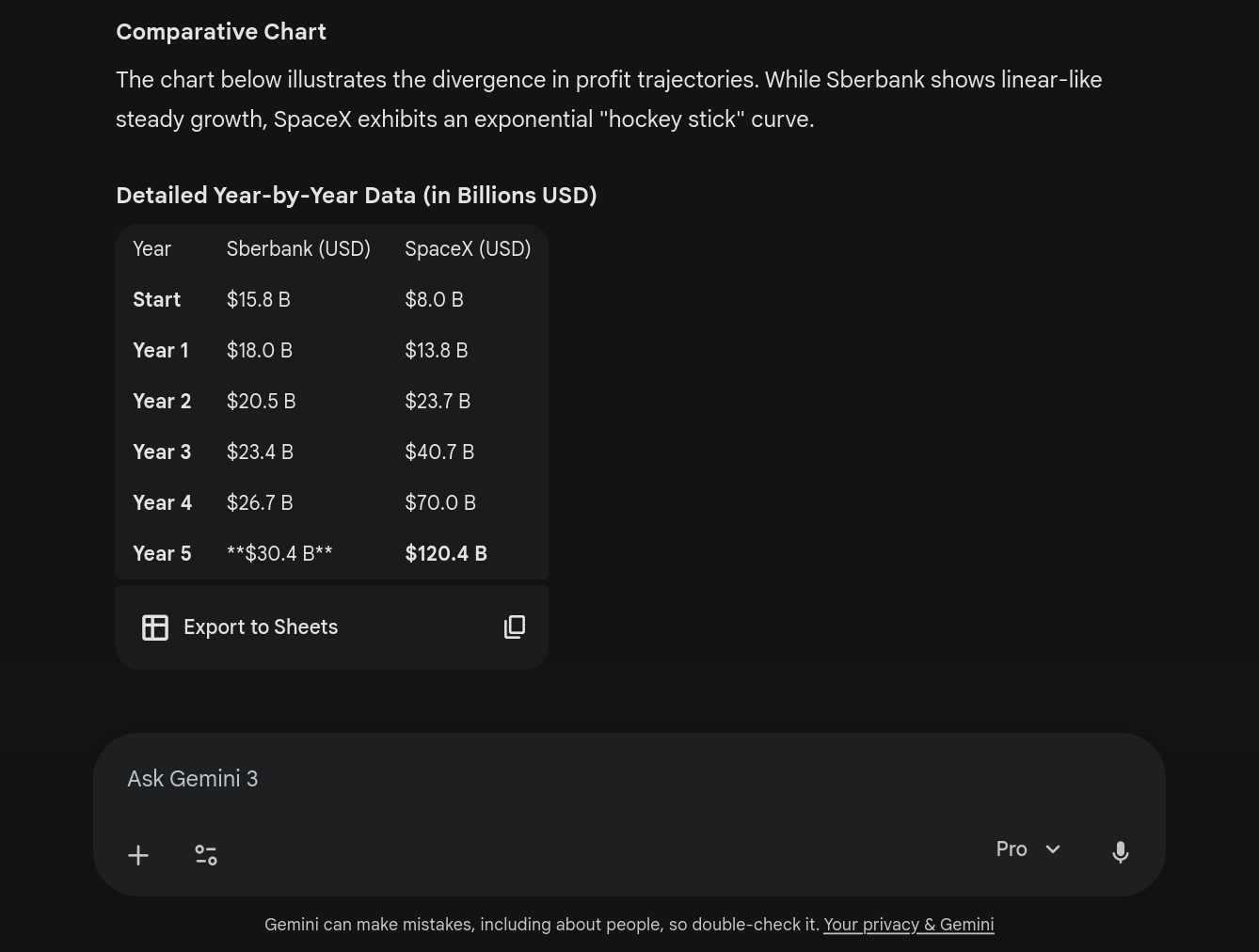Click the SpaceX (USD) column header
The height and width of the screenshot is (952, 1259).
click(468, 249)
